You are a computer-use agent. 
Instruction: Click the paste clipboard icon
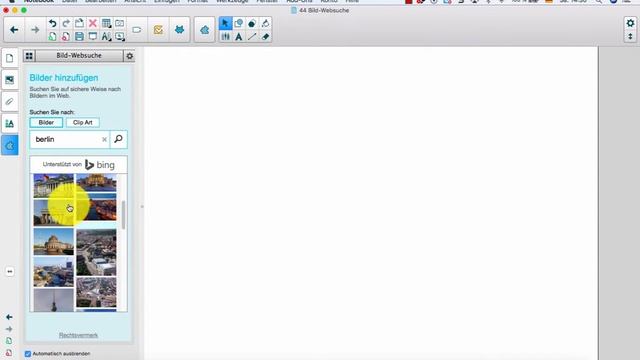[79, 23]
